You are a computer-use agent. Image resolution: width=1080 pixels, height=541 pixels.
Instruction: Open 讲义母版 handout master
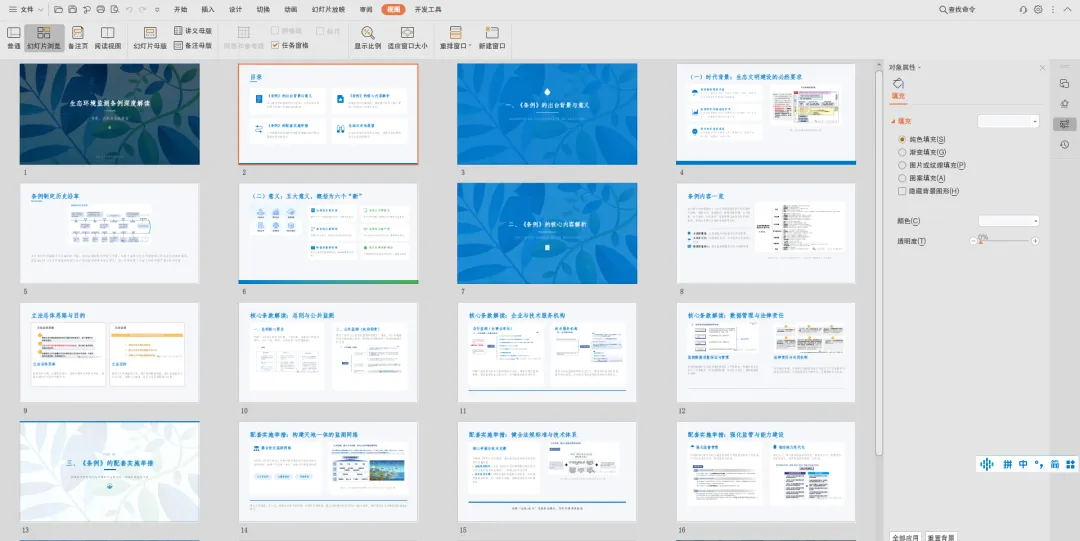click(192, 31)
